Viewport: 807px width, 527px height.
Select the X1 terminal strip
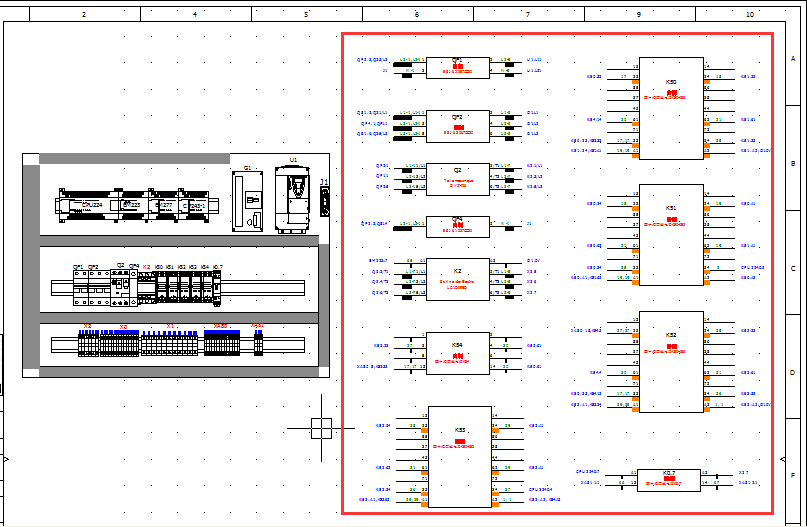169,343
